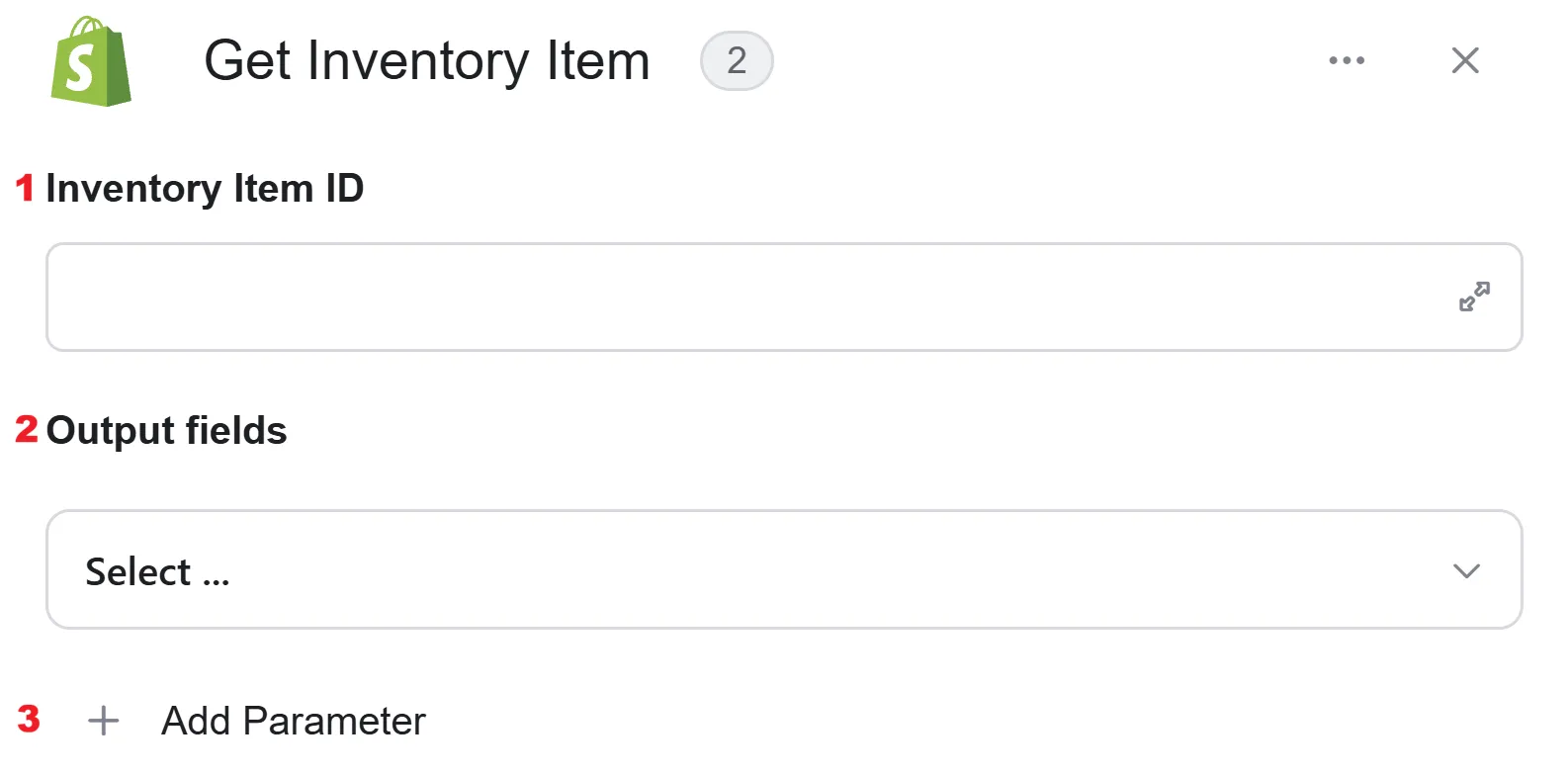Viewport: 1568px width, 775px height.
Task: Click the red number 2 marker
Action: click(27, 429)
